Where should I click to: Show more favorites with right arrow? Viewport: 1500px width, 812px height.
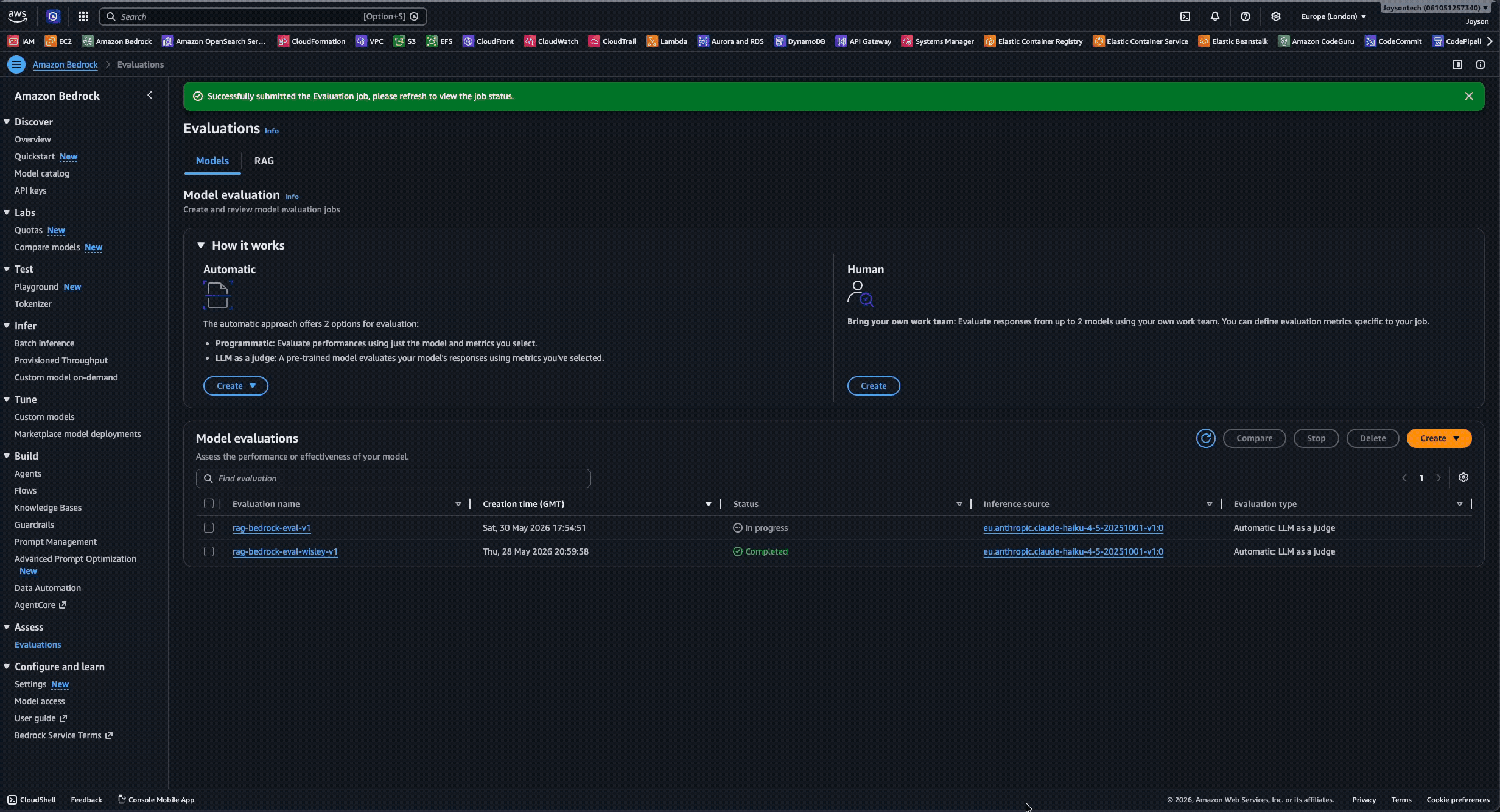pyautogui.click(x=1490, y=41)
